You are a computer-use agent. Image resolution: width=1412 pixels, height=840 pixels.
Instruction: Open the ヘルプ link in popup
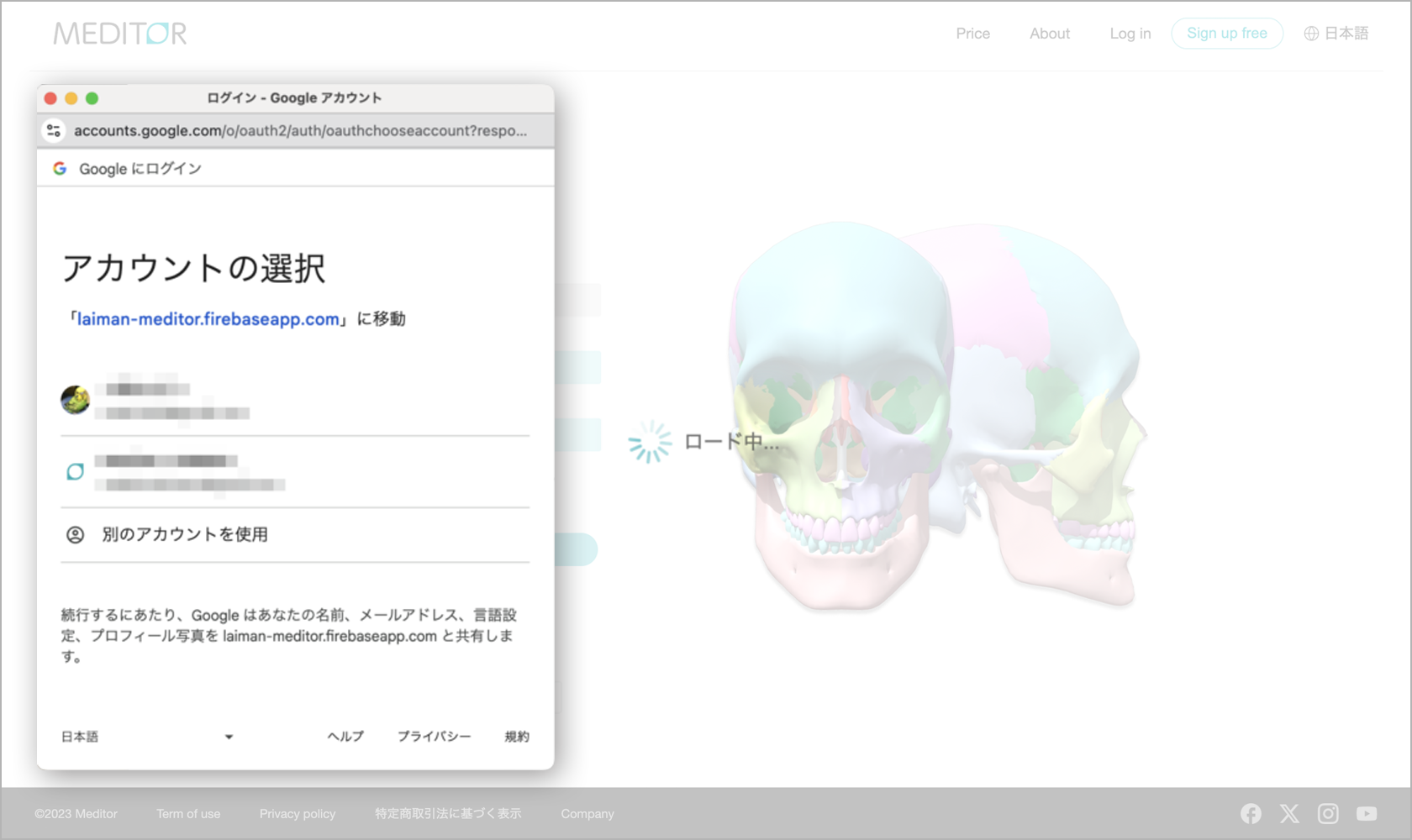point(345,737)
